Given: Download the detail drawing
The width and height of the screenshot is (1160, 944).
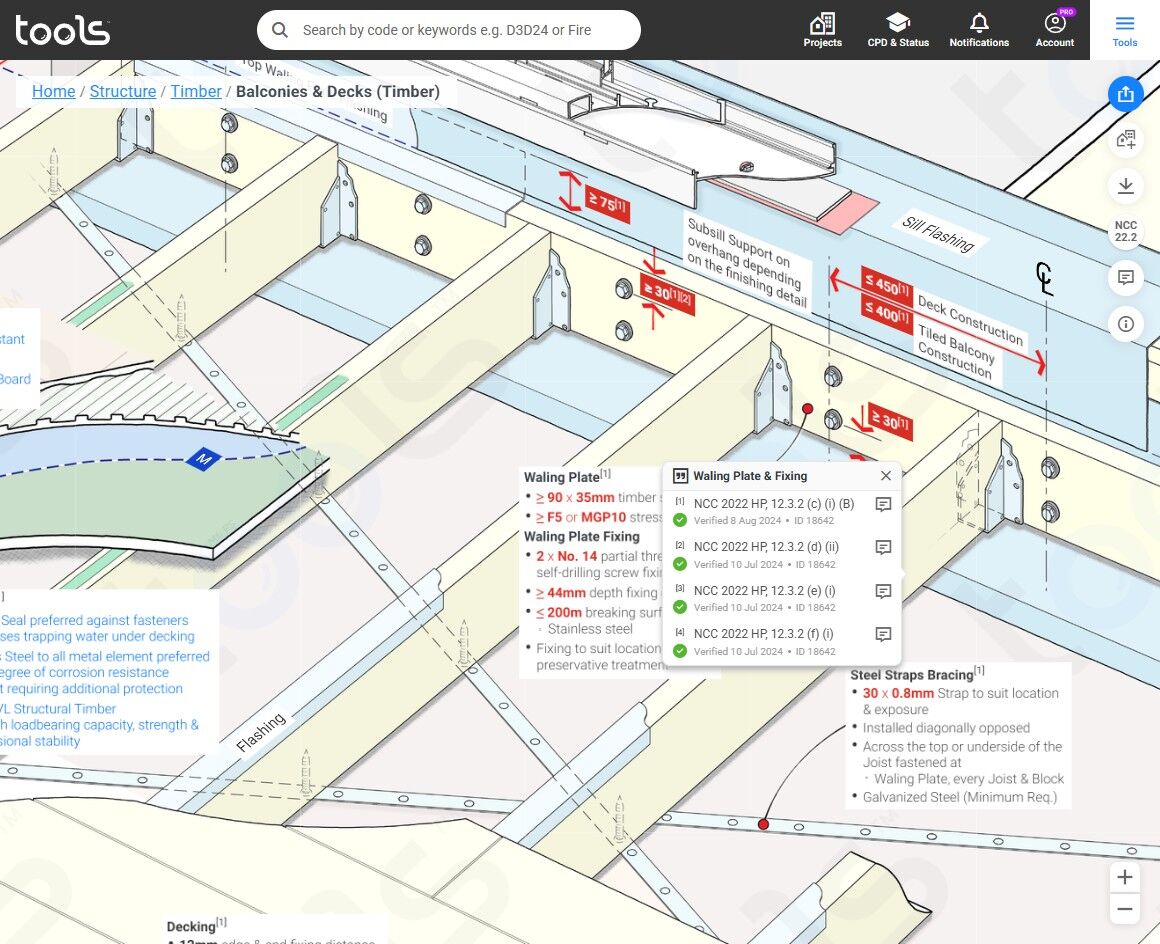Looking at the screenshot, I should (1125, 186).
